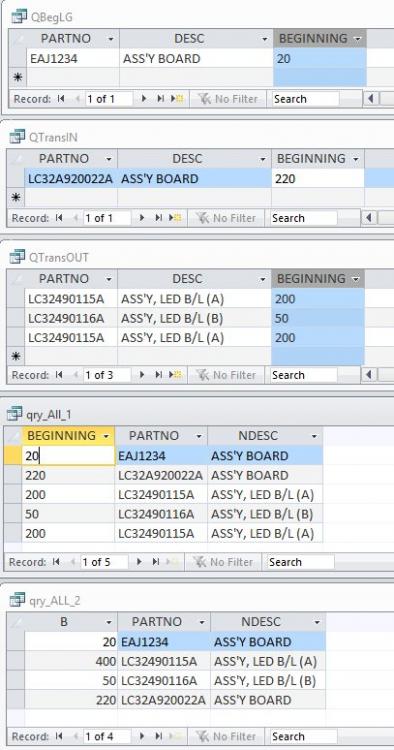Go to next record in QBegLG
The height and width of the screenshot is (750, 394).
(143, 99)
